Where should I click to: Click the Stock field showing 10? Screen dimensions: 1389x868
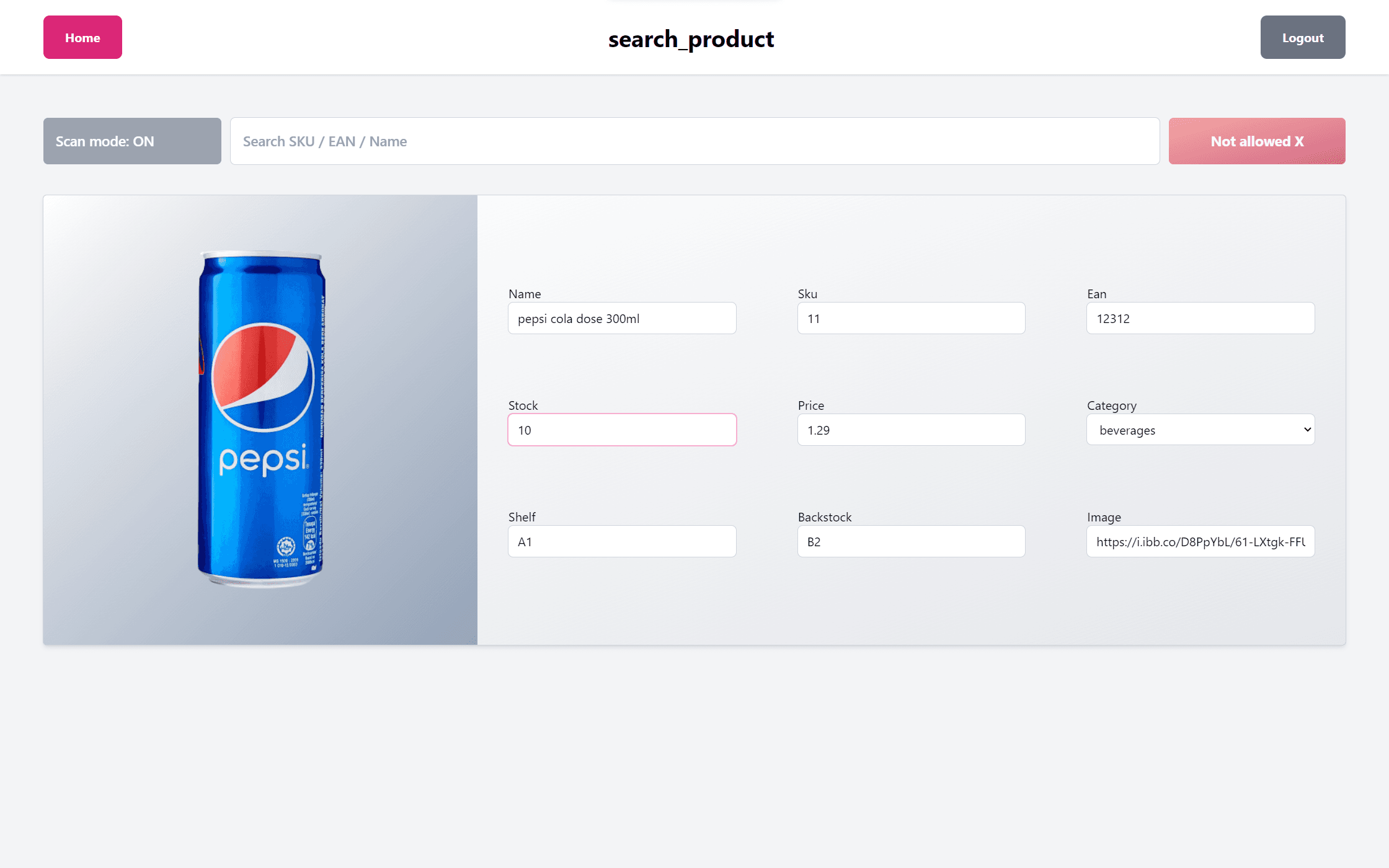click(x=622, y=430)
